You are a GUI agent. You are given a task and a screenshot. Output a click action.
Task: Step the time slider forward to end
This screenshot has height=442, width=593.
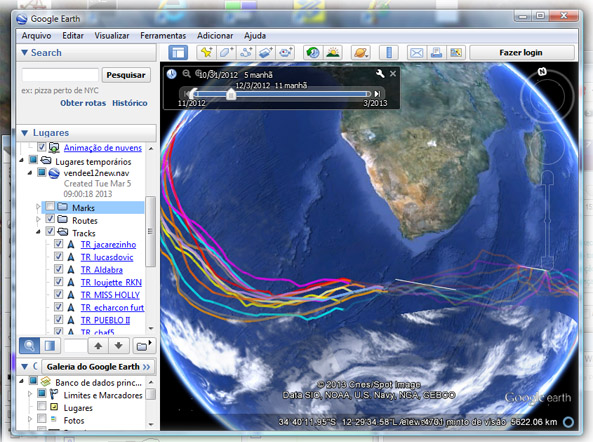point(377,93)
